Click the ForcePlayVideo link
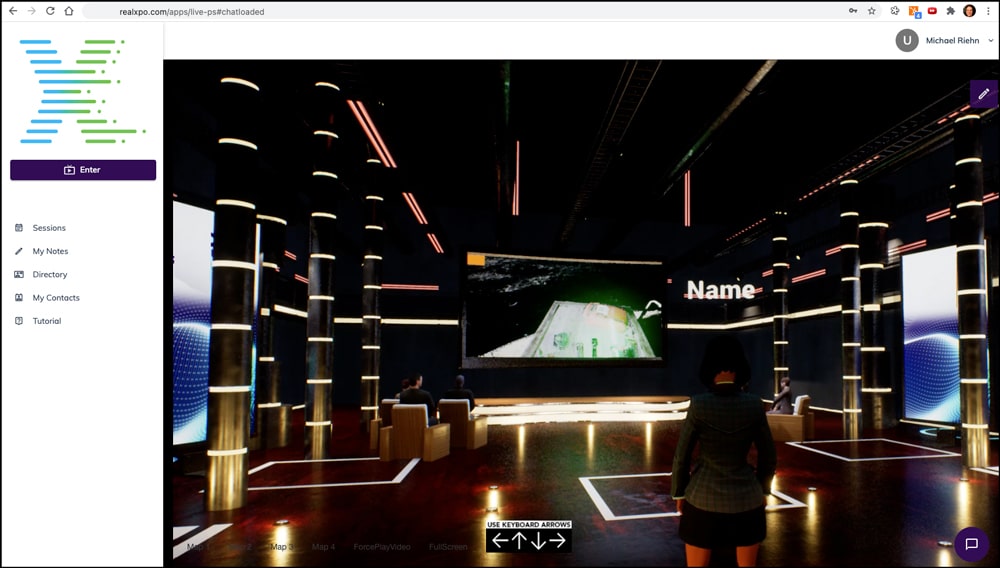The height and width of the screenshot is (568, 1000). point(382,547)
